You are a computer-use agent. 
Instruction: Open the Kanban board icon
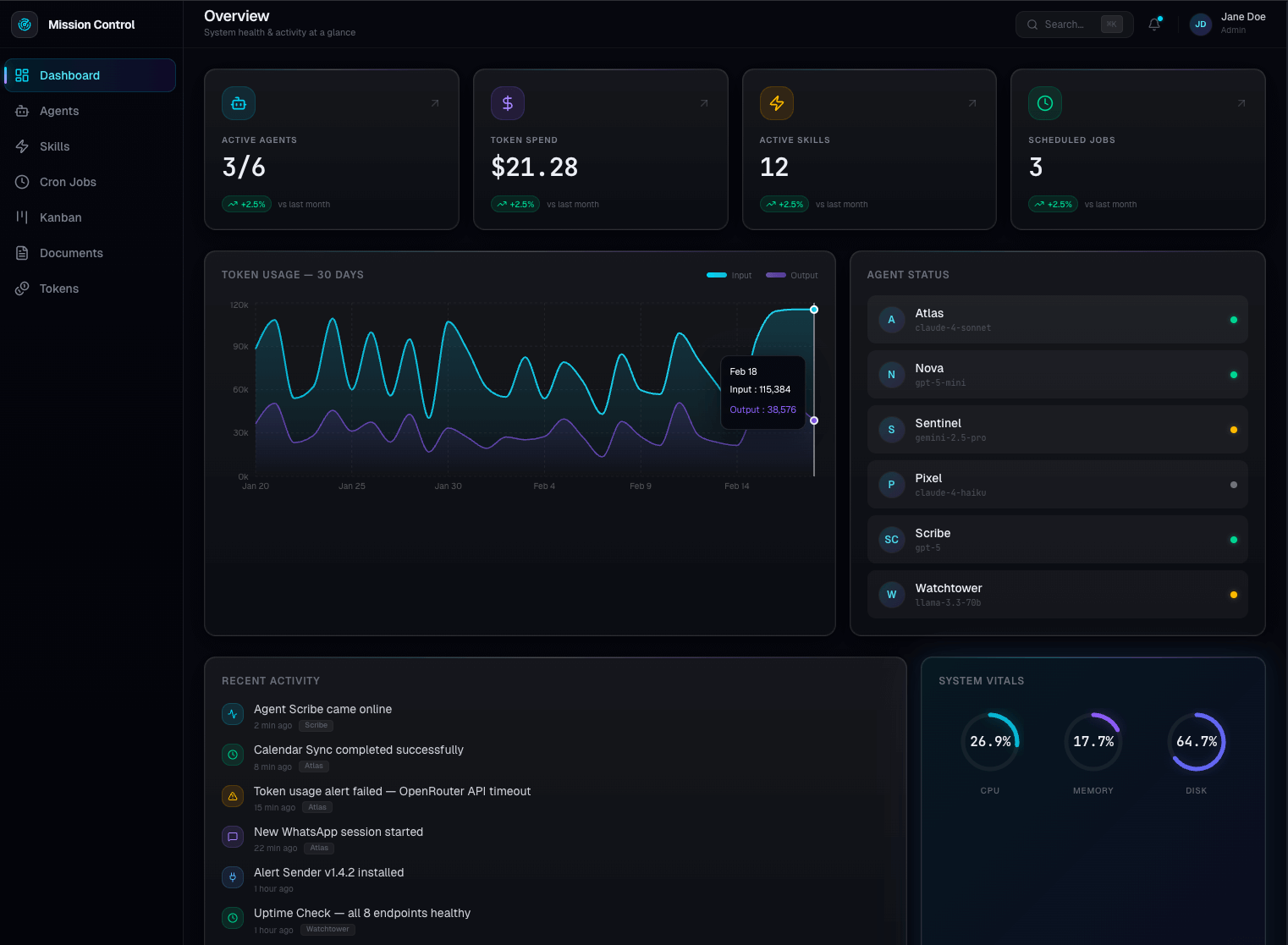click(x=23, y=217)
